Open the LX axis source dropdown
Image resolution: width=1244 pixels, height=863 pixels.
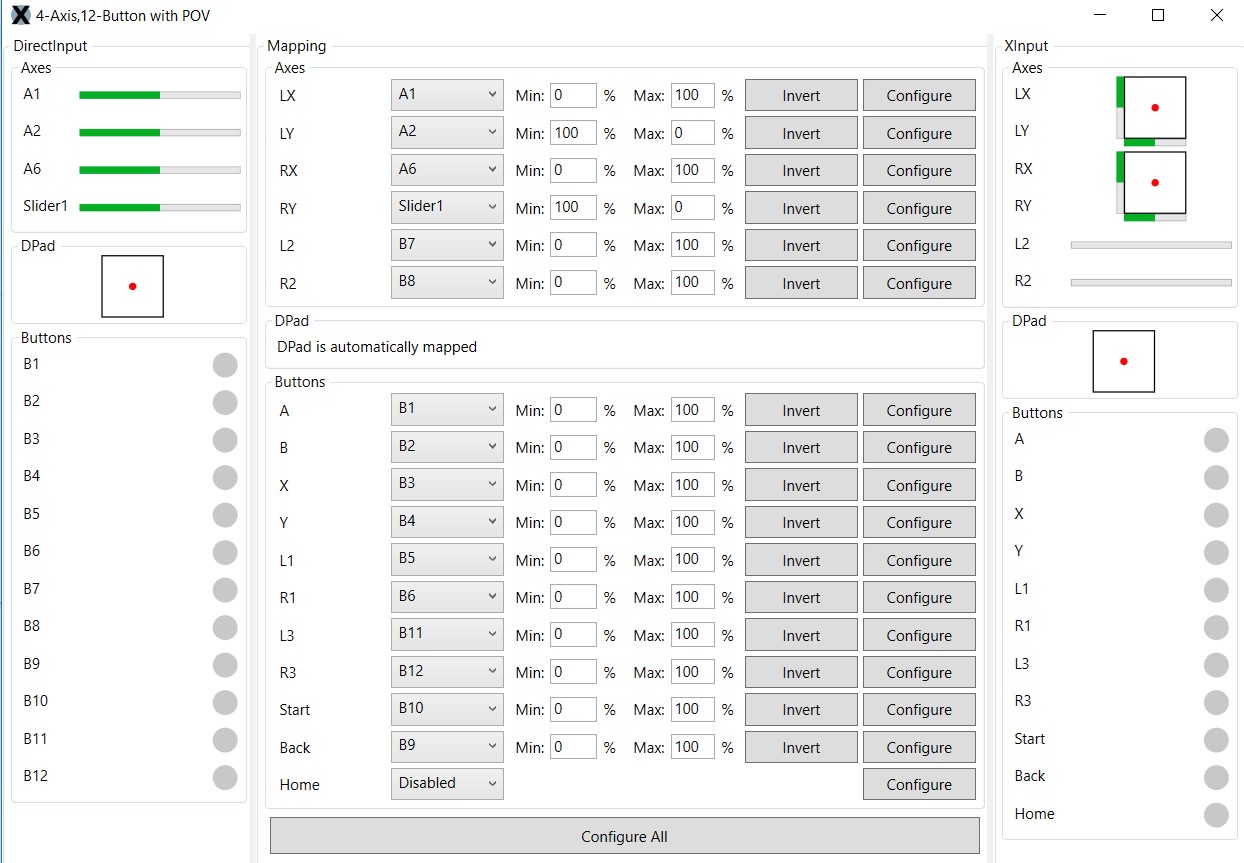point(447,95)
